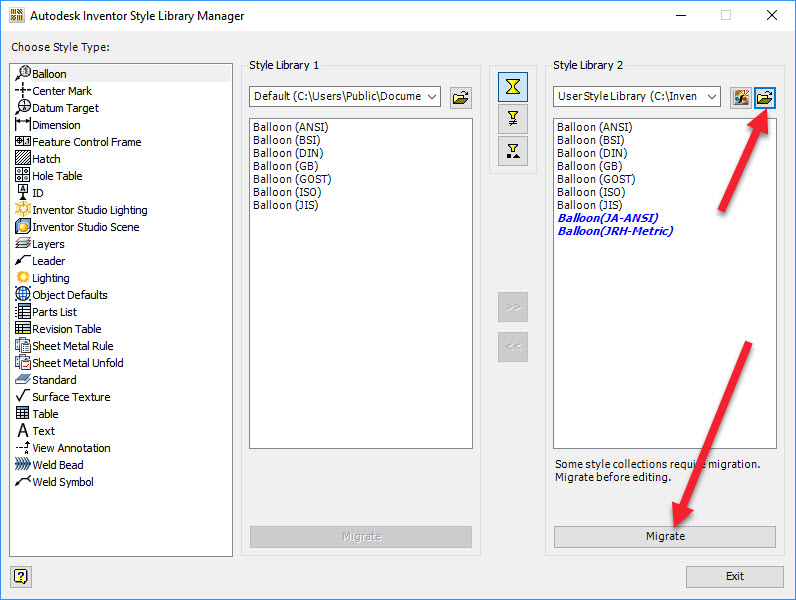Select the View Annotation style type
The image size is (796, 600).
63,448
